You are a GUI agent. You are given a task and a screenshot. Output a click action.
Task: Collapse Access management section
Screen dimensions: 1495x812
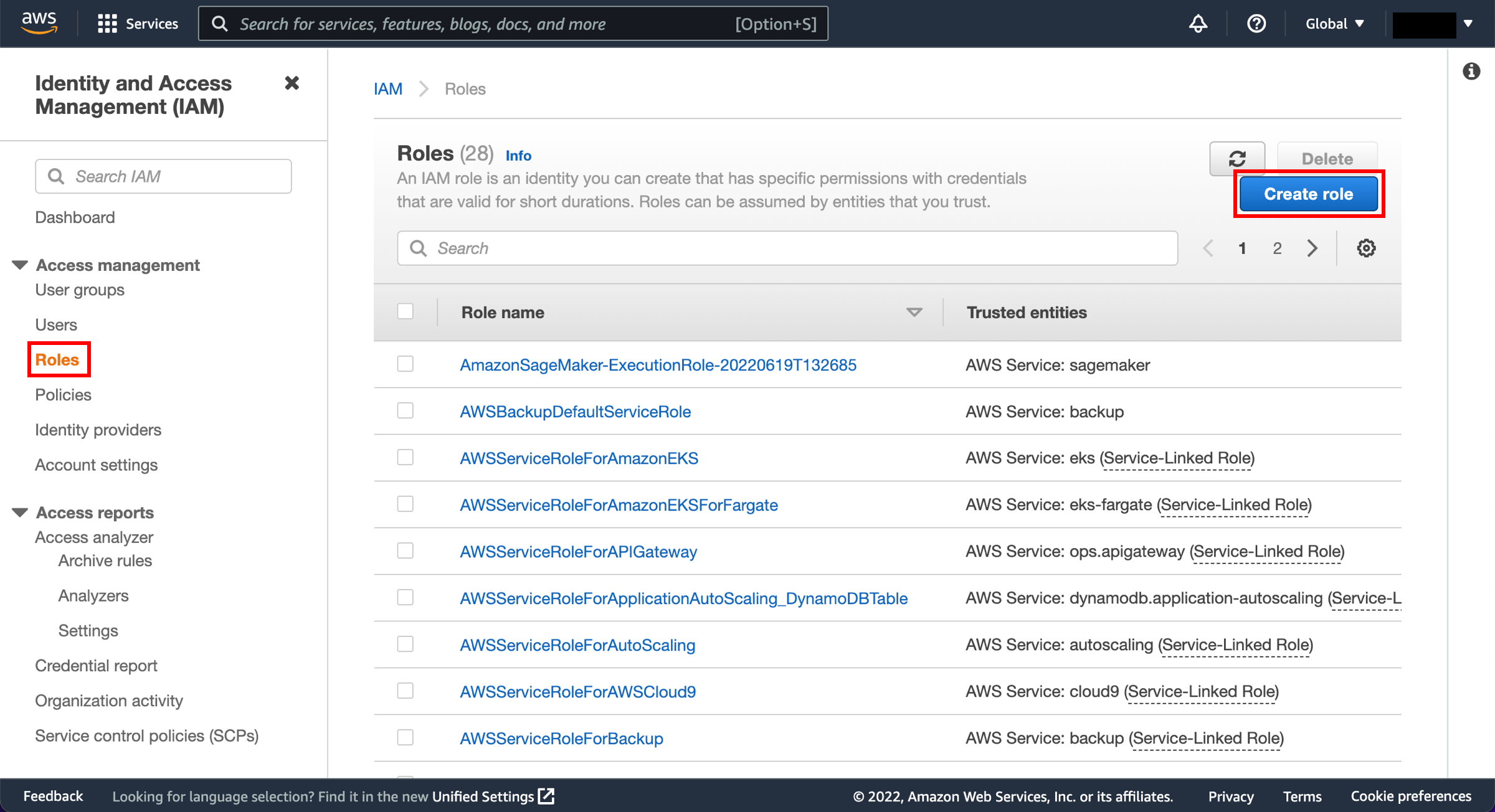tap(20, 265)
